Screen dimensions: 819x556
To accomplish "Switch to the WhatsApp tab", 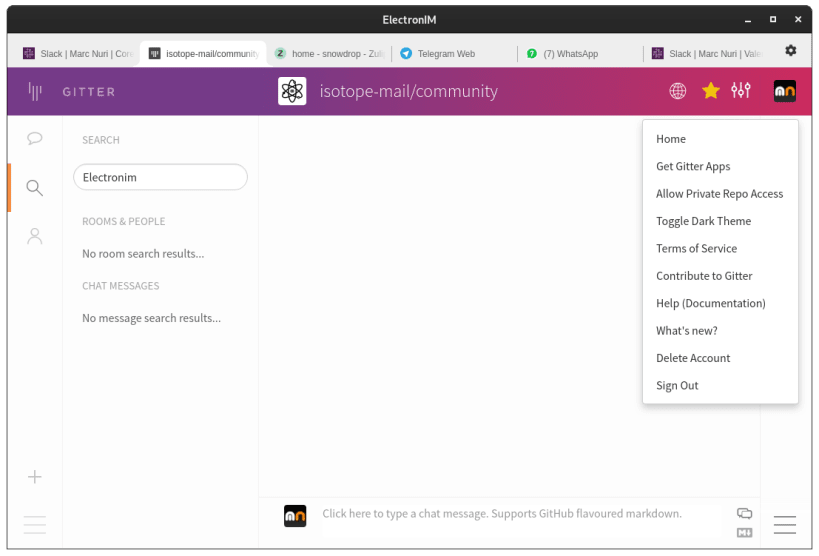I will tap(580, 53).
